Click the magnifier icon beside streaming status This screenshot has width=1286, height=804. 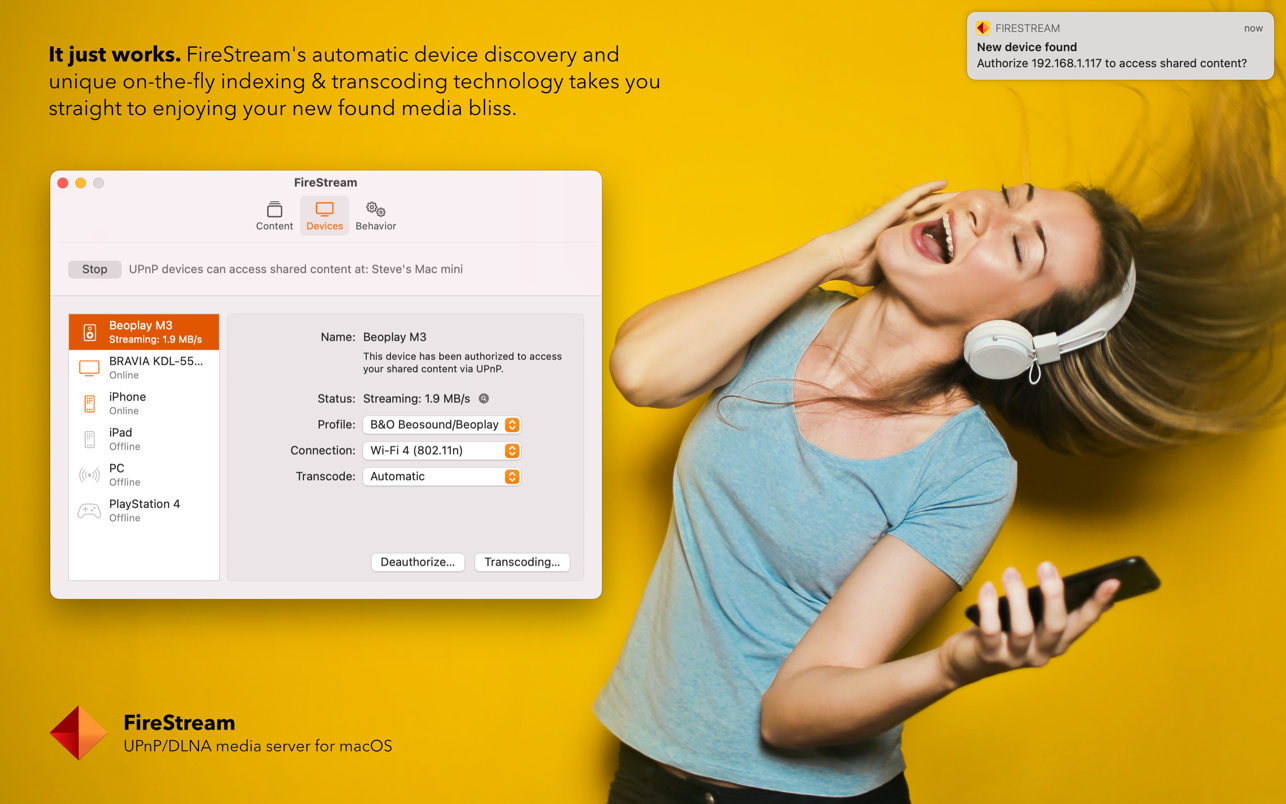[484, 399]
